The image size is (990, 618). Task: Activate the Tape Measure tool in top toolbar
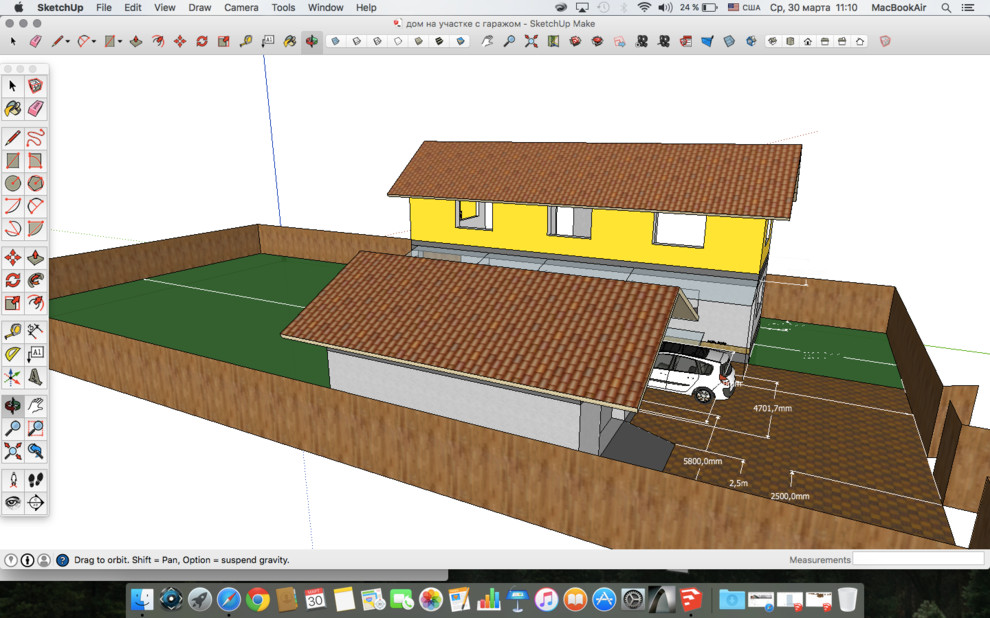point(246,42)
